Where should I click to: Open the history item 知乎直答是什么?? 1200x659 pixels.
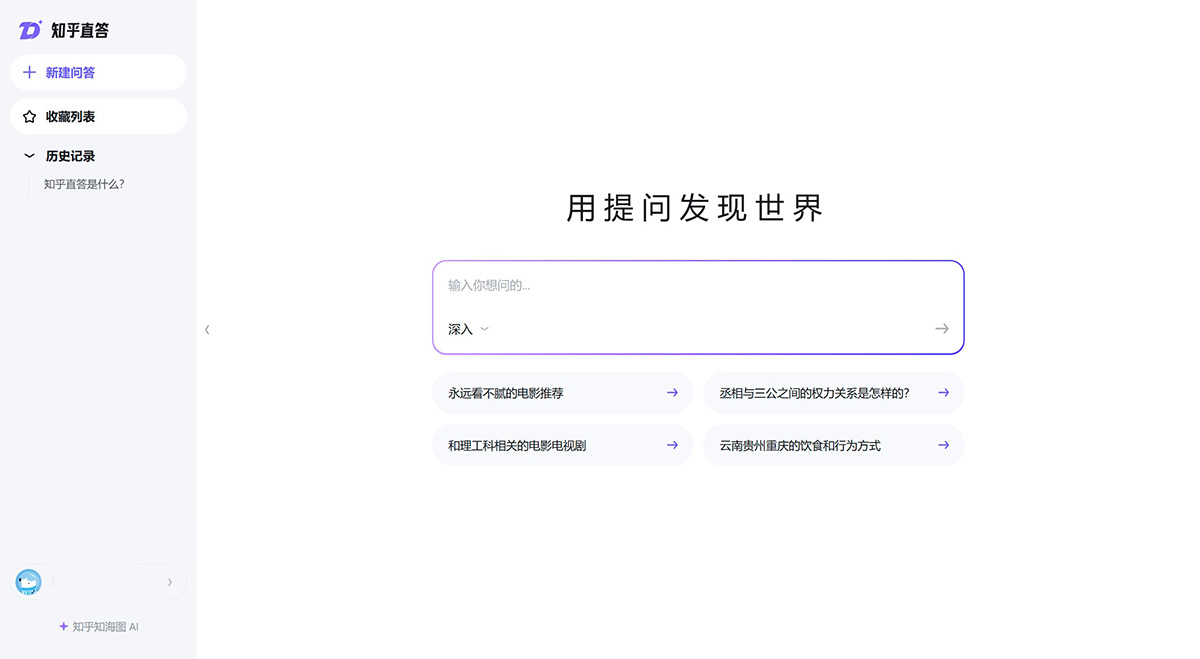[x=83, y=184]
